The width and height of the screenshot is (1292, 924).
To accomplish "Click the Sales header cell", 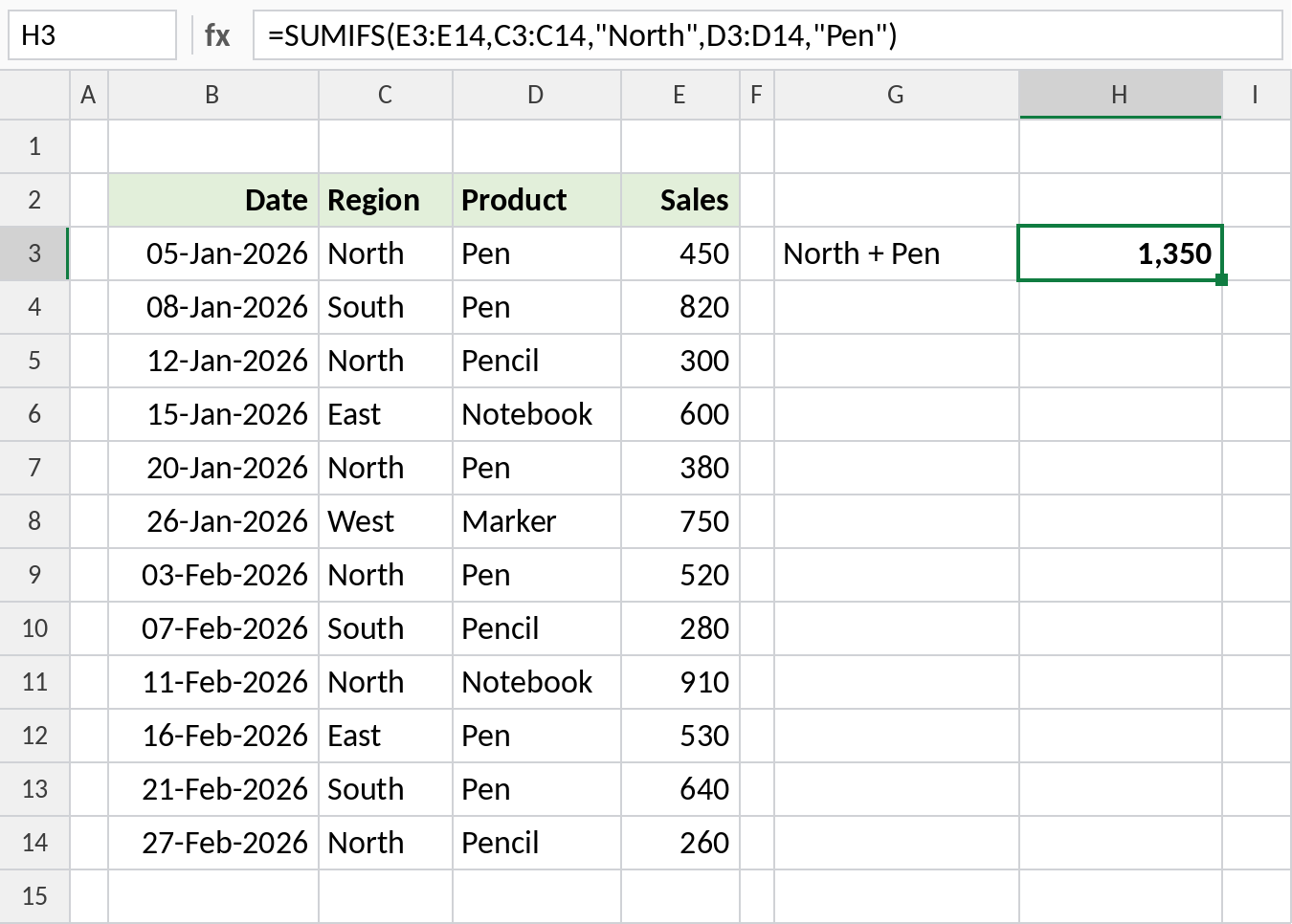I will pos(680,200).
